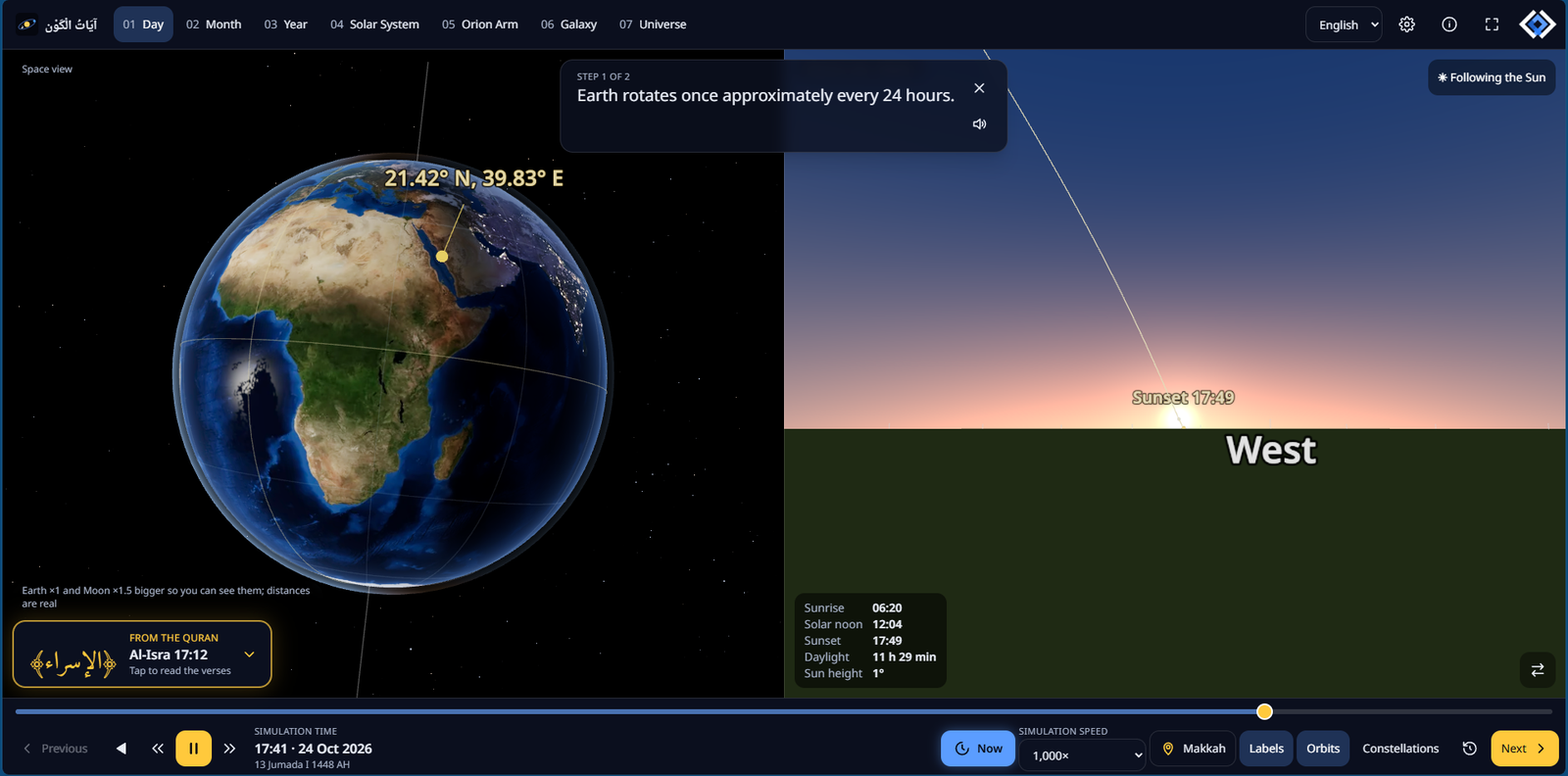The image size is (1568, 776).
Task: Click the Now button
Action: coord(978,749)
